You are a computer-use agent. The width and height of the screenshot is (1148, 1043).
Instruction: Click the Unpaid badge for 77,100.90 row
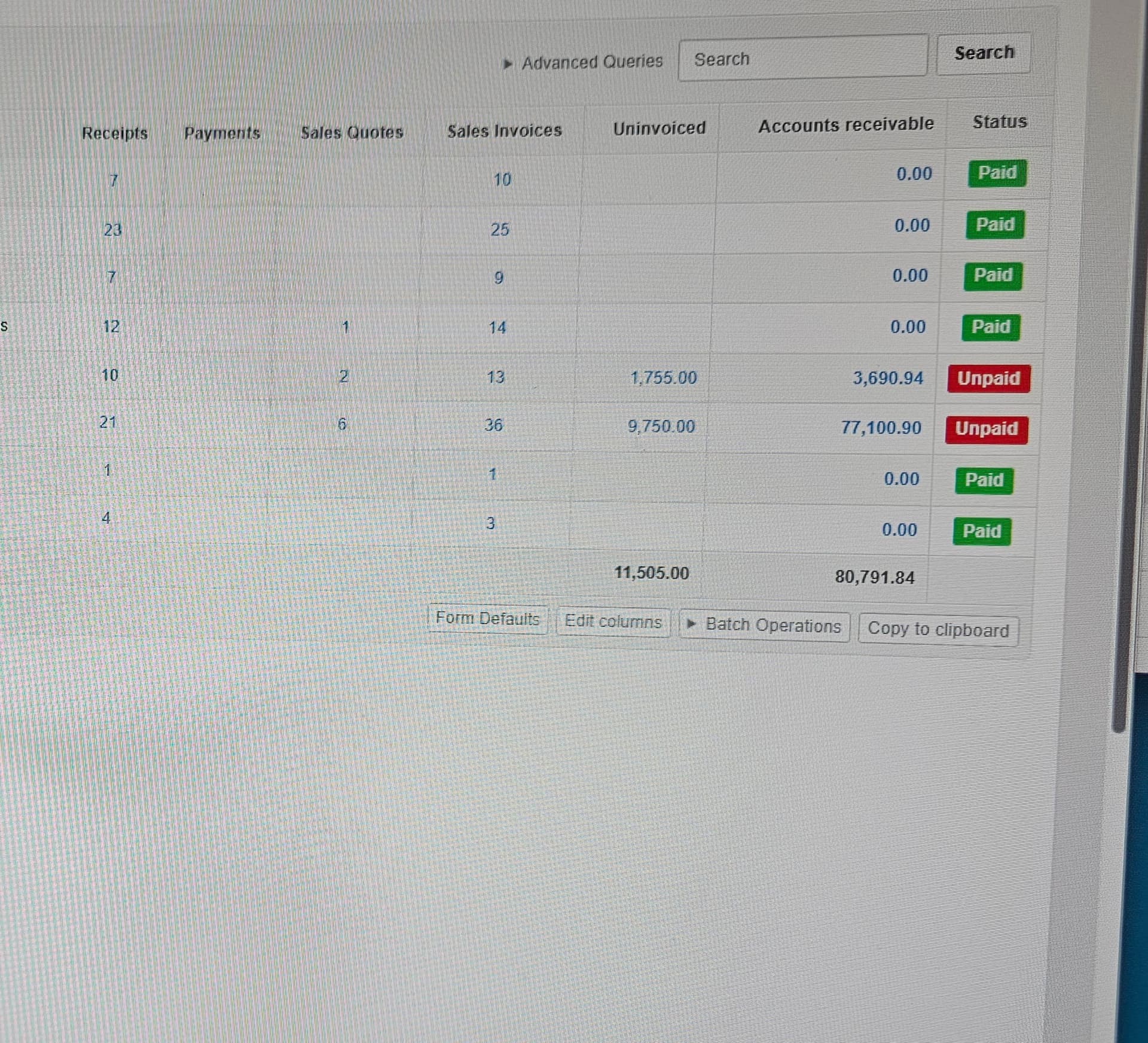pos(987,429)
